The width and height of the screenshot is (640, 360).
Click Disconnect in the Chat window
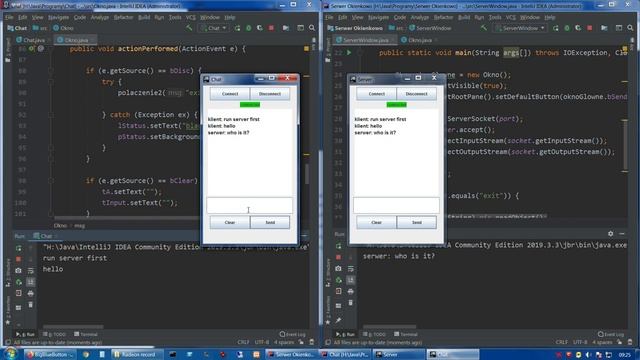point(270,94)
